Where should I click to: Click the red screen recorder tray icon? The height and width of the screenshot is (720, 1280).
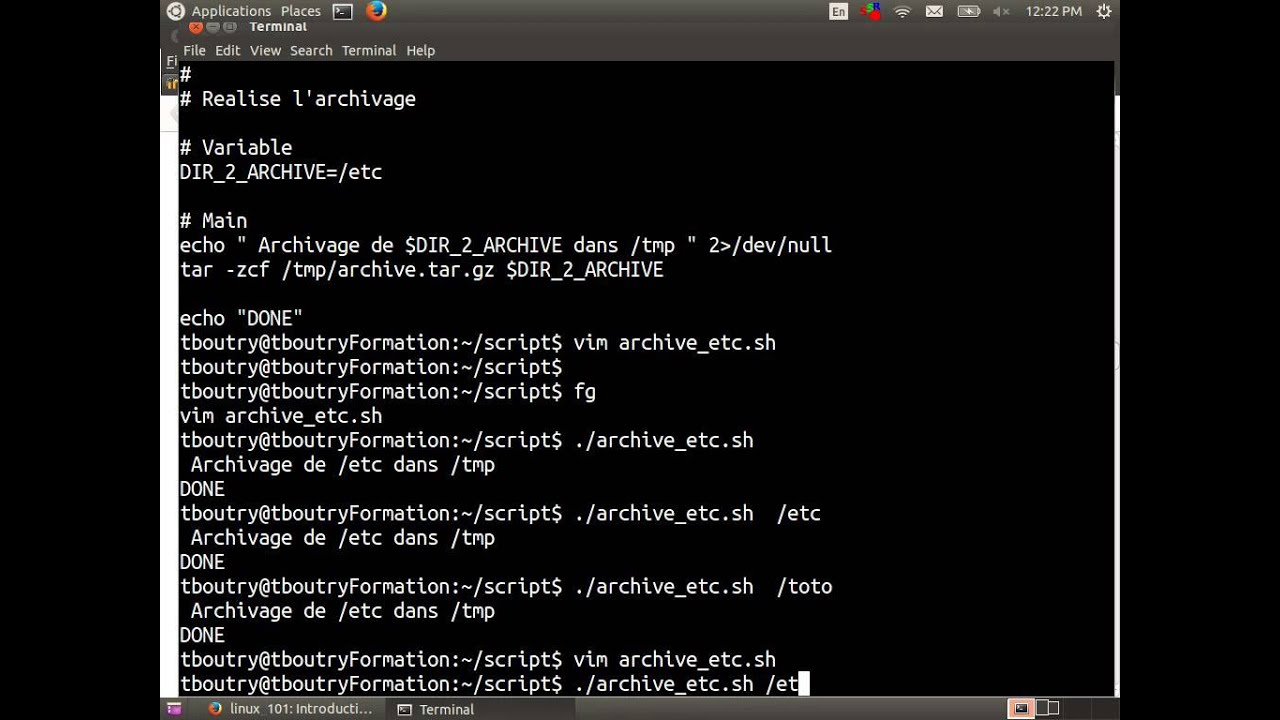(870, 11)
